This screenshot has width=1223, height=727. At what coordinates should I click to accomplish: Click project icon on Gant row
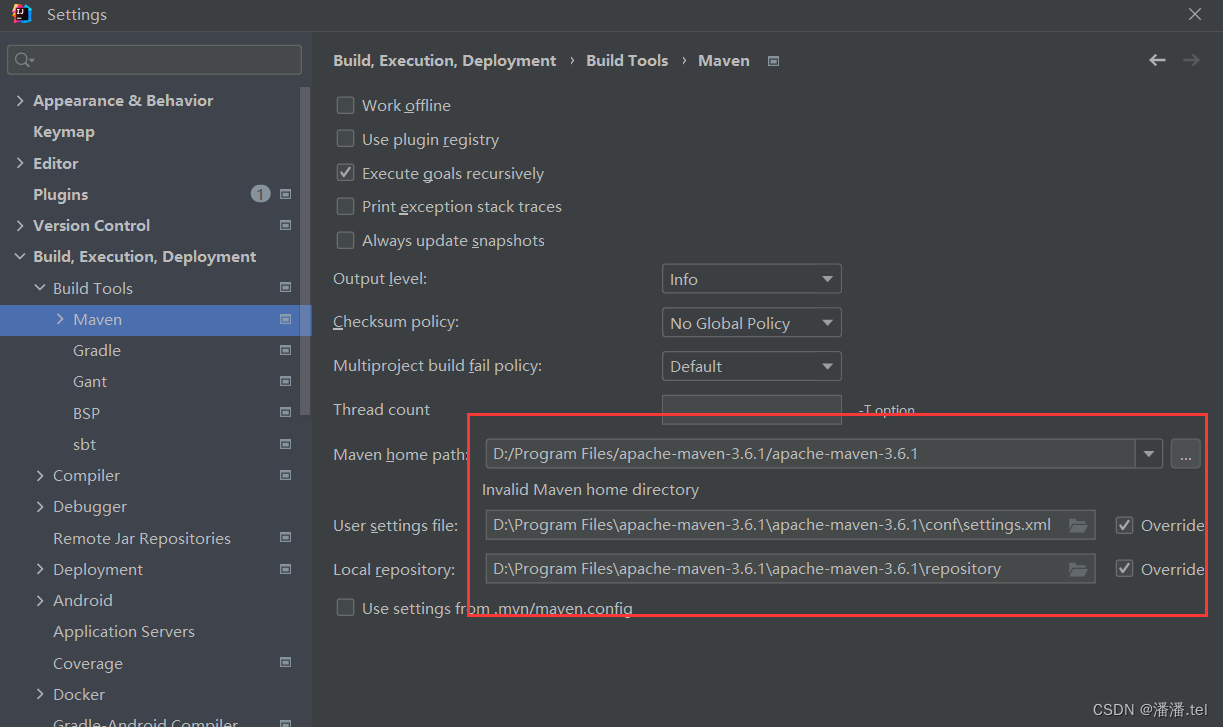coord(285,381)
